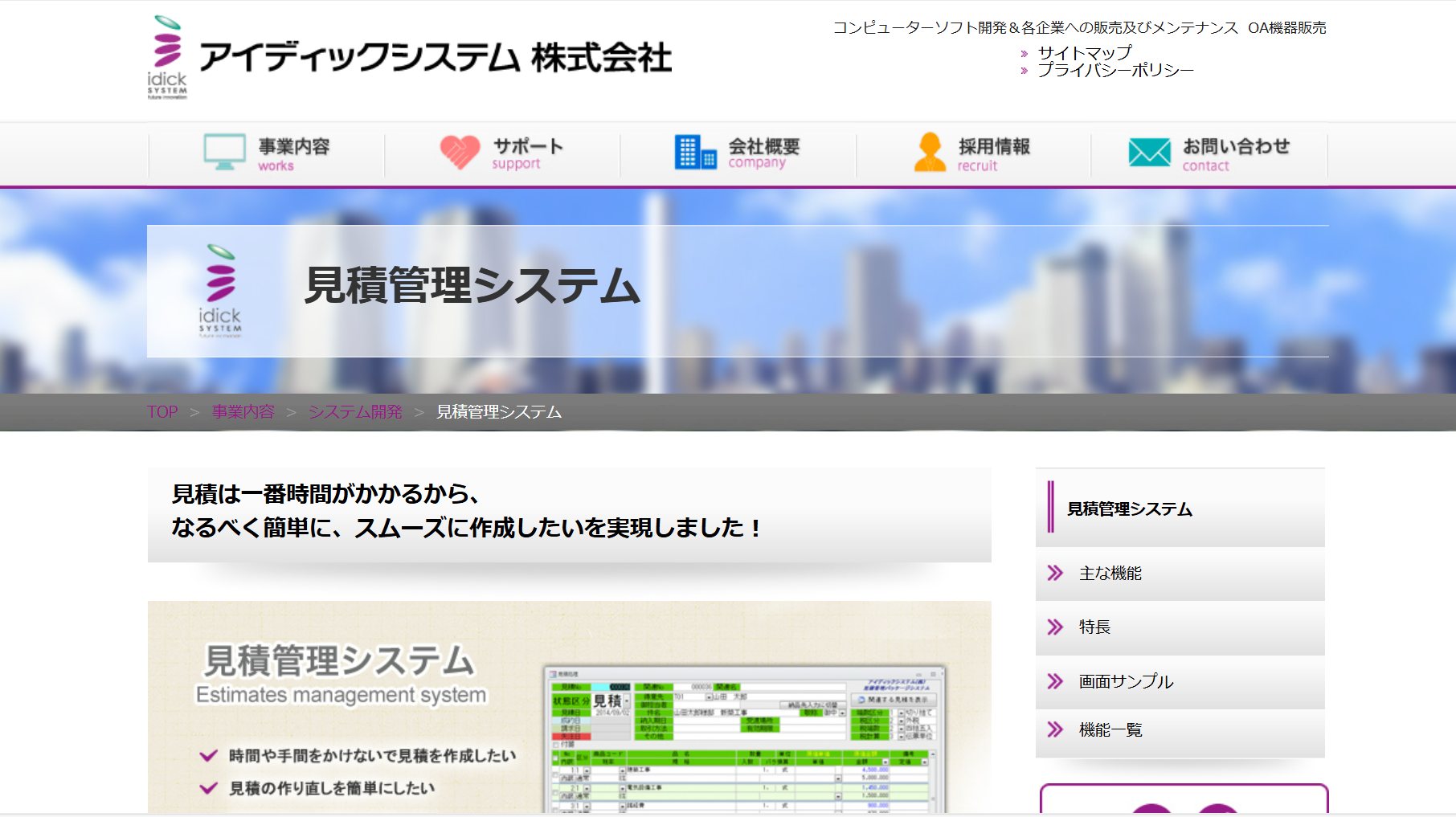Click the idick logo in the banner
Image resolution: width=1456 pixels, height=817 pixels.
point(220,290)
